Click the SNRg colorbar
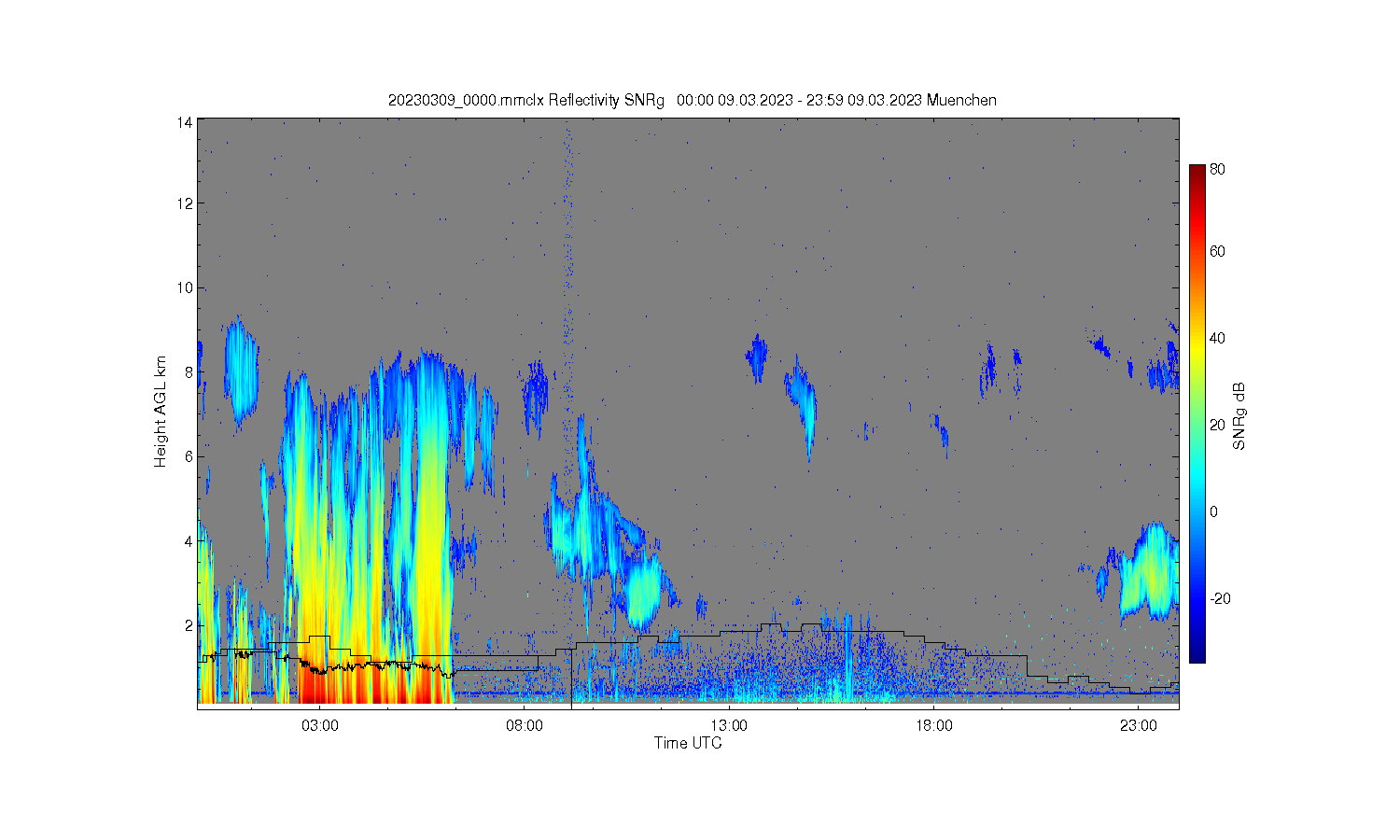Image resolution: width=1400 pixels, height=840 pixels. (x=1197, y=413)
